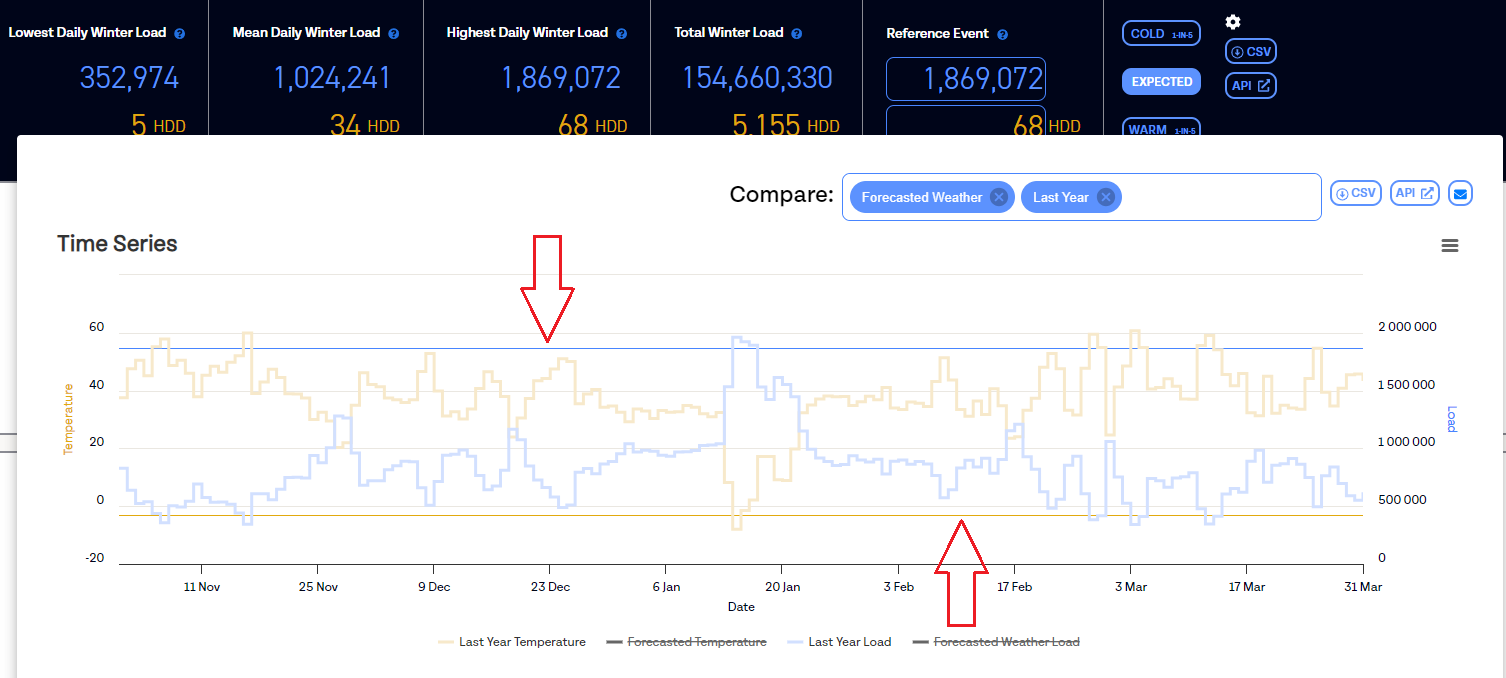Click help icon beside Highest Daily Winter Load
Image resolution: width=1506 pixels, height=678 pixels.
coord(622,33)
